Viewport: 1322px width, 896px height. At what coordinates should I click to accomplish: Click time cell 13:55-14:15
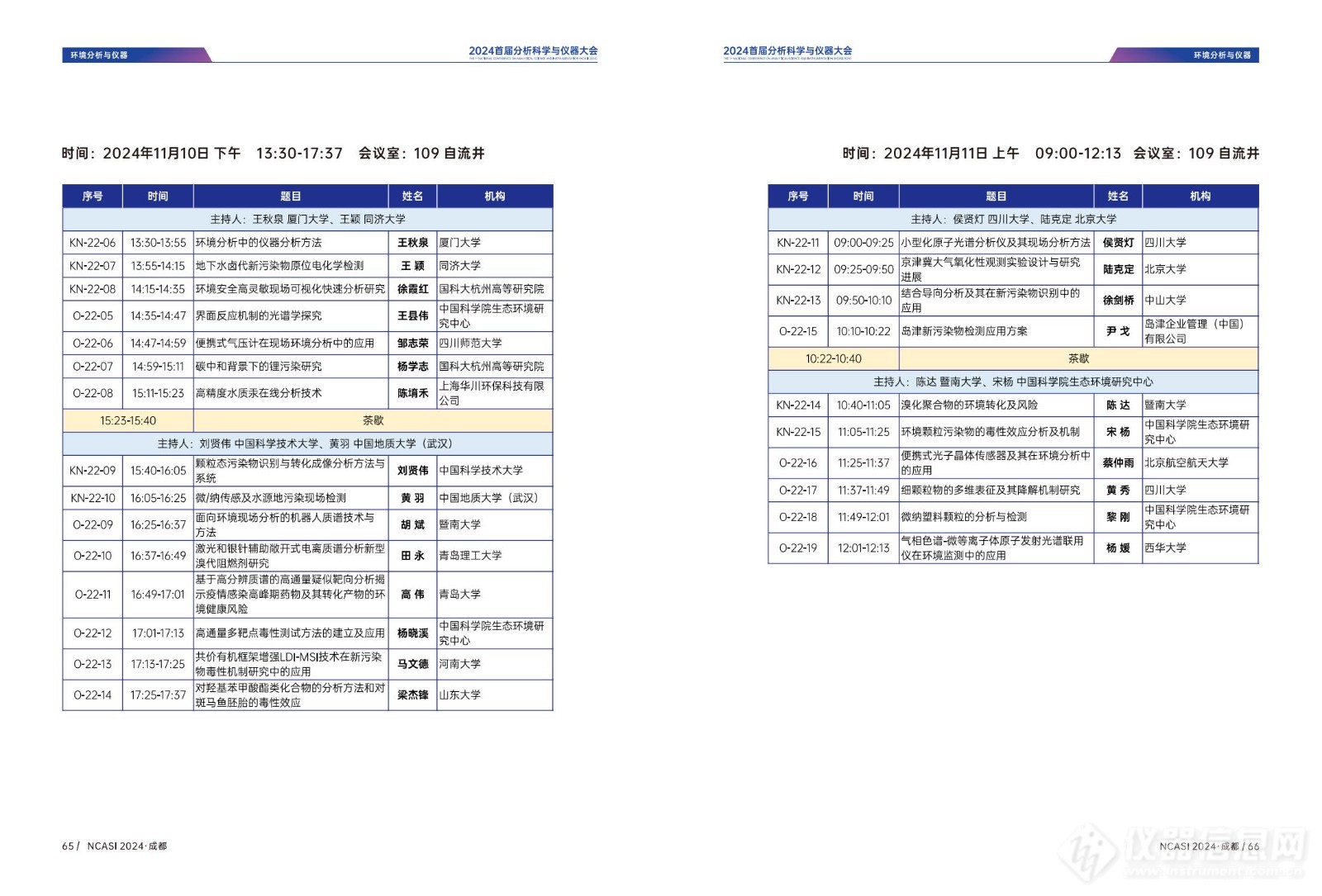click(158, 266)
